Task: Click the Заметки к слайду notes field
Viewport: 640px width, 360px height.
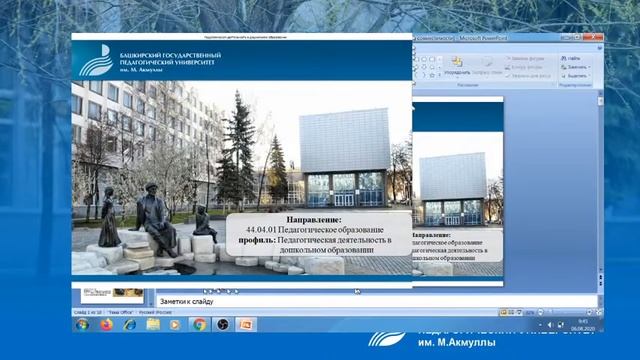Action: 376,302
